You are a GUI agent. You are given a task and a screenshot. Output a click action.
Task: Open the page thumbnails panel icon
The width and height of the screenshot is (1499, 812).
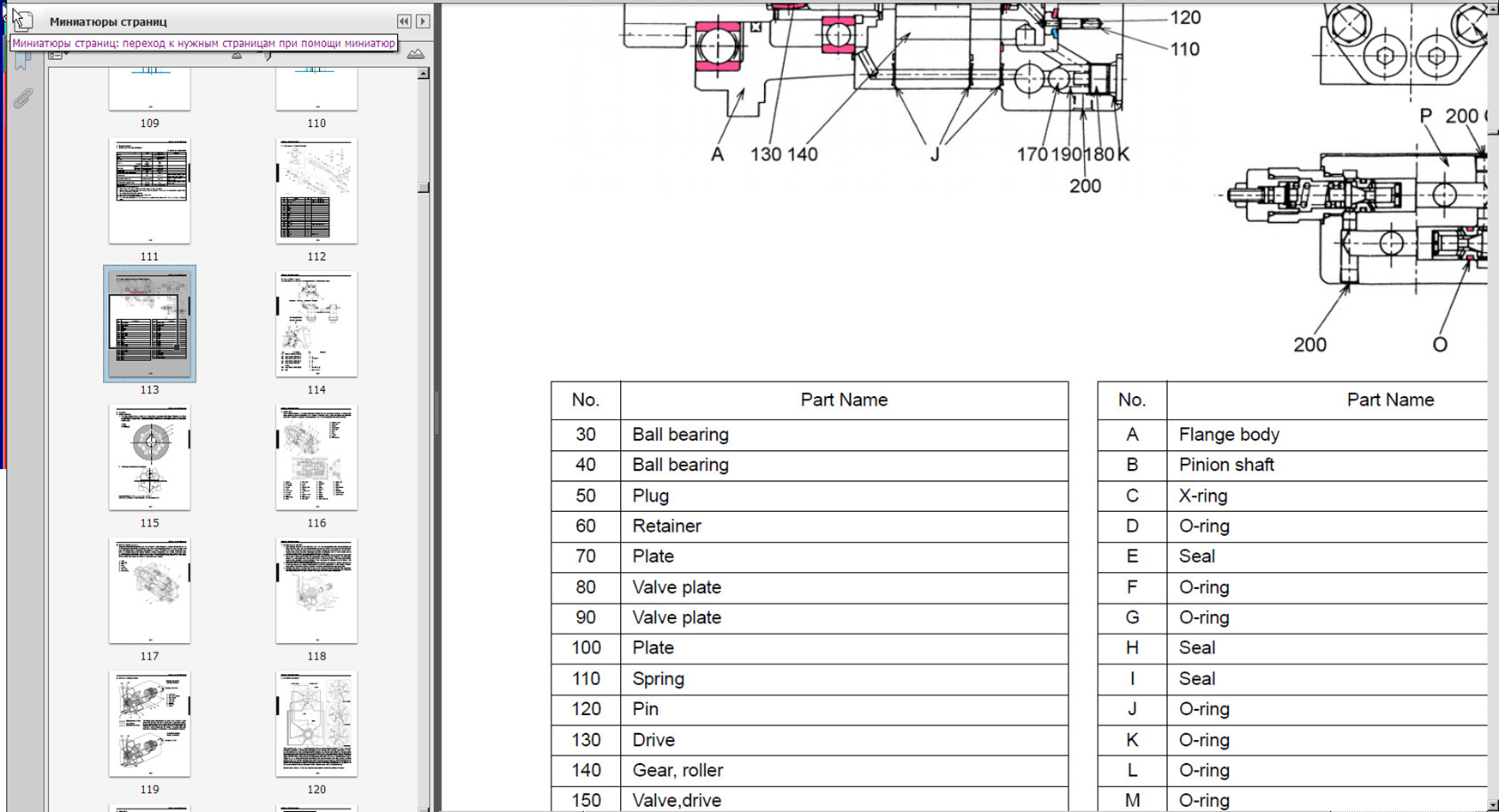click(23, 21)
